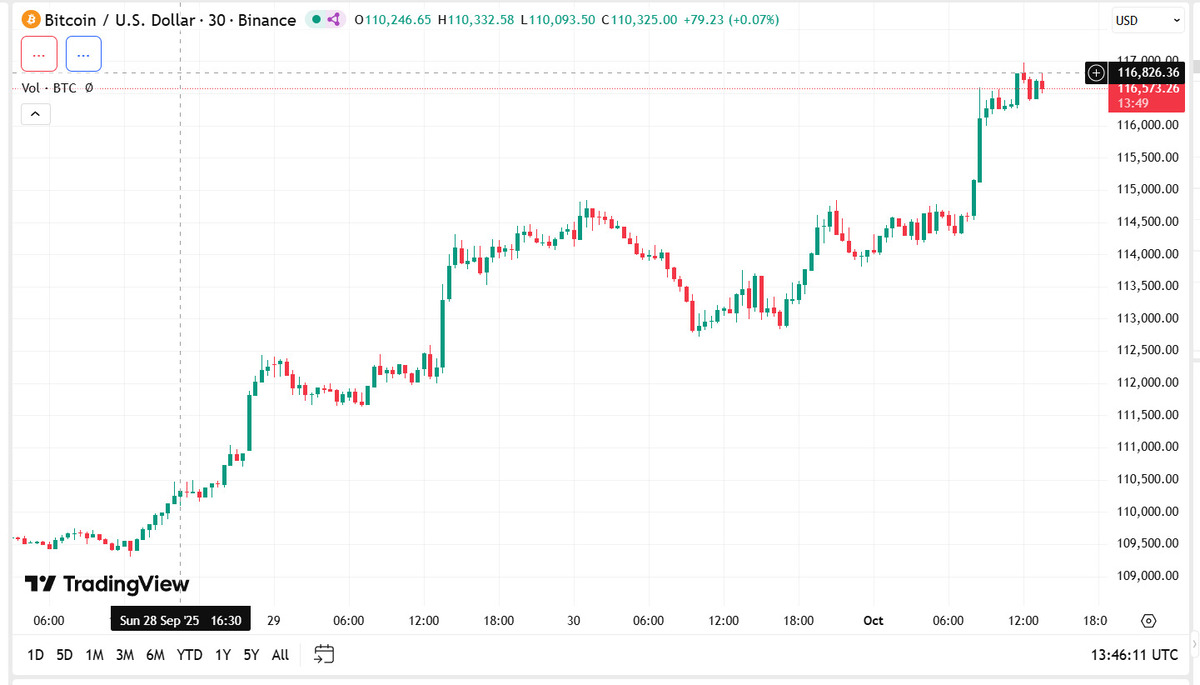Click the plus icon on price label
Screen dimensions: 1200x685
tap(1097, 72)
